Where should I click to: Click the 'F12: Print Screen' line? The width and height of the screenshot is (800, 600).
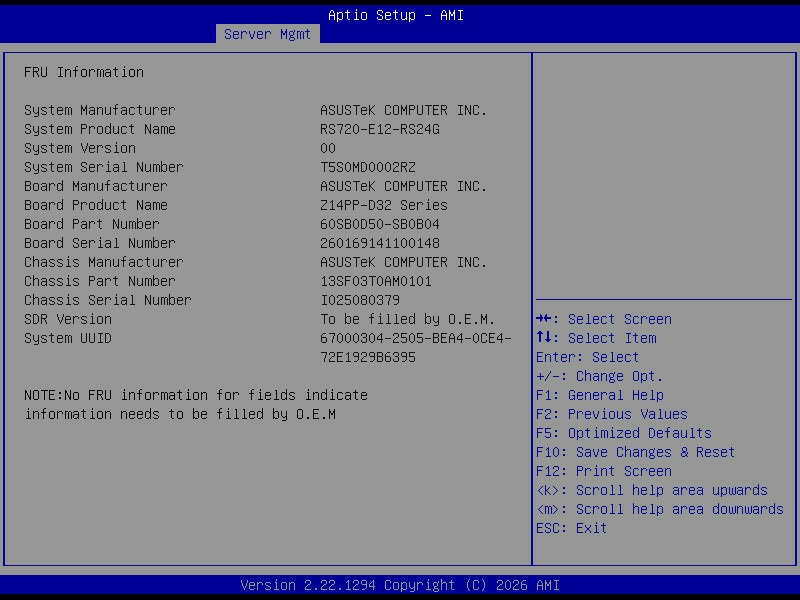coord(604,471)
